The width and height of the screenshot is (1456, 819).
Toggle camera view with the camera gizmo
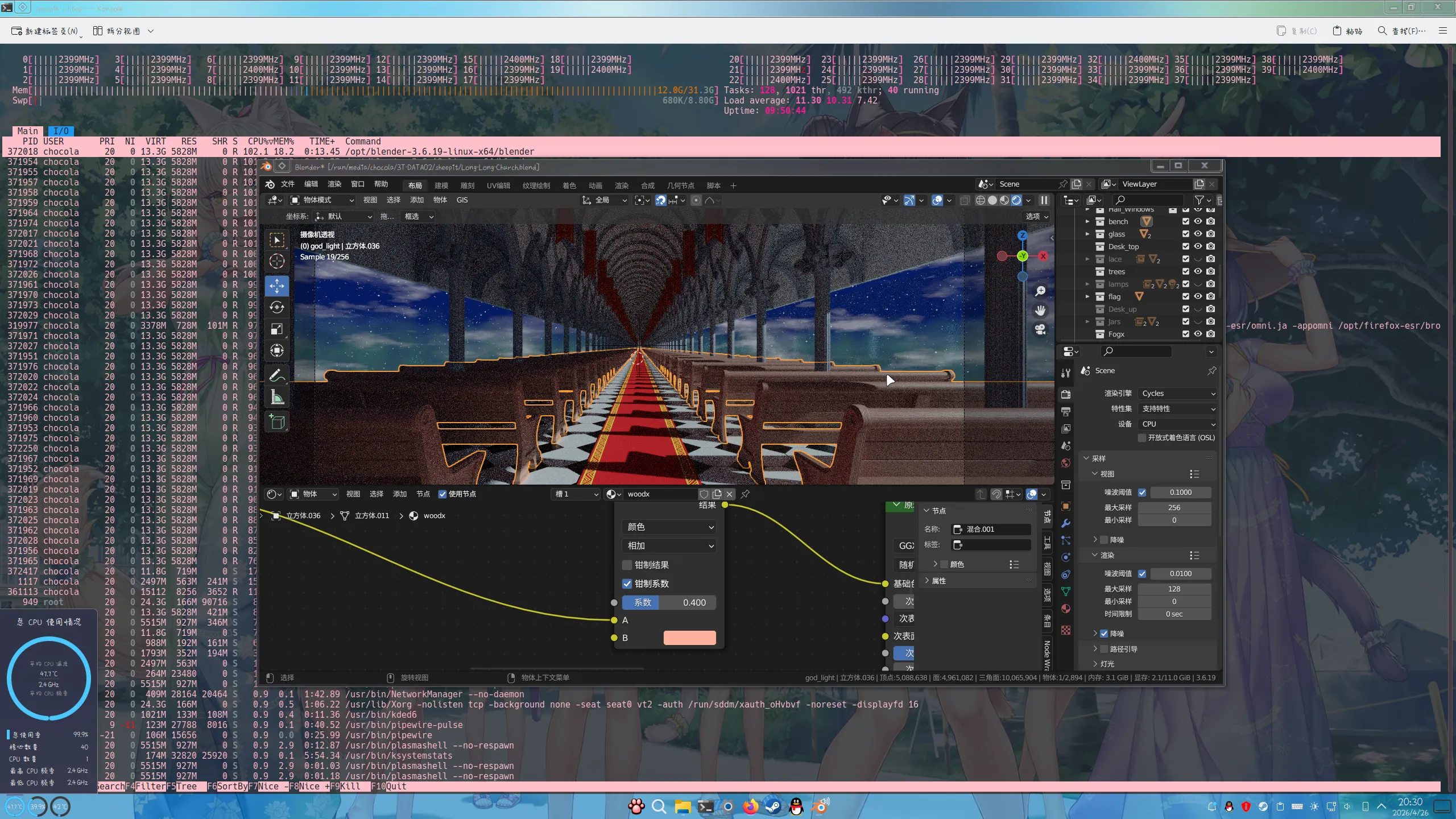[x=1040, y=330]
